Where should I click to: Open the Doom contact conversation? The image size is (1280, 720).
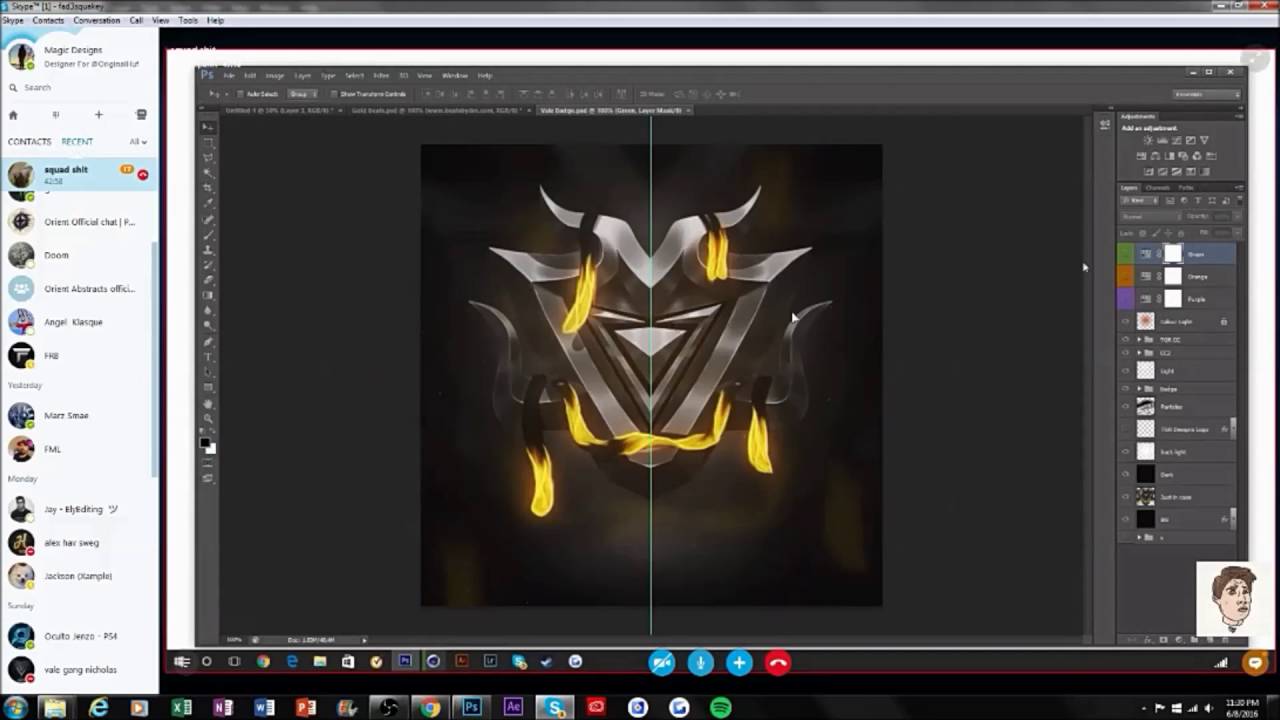79,255
